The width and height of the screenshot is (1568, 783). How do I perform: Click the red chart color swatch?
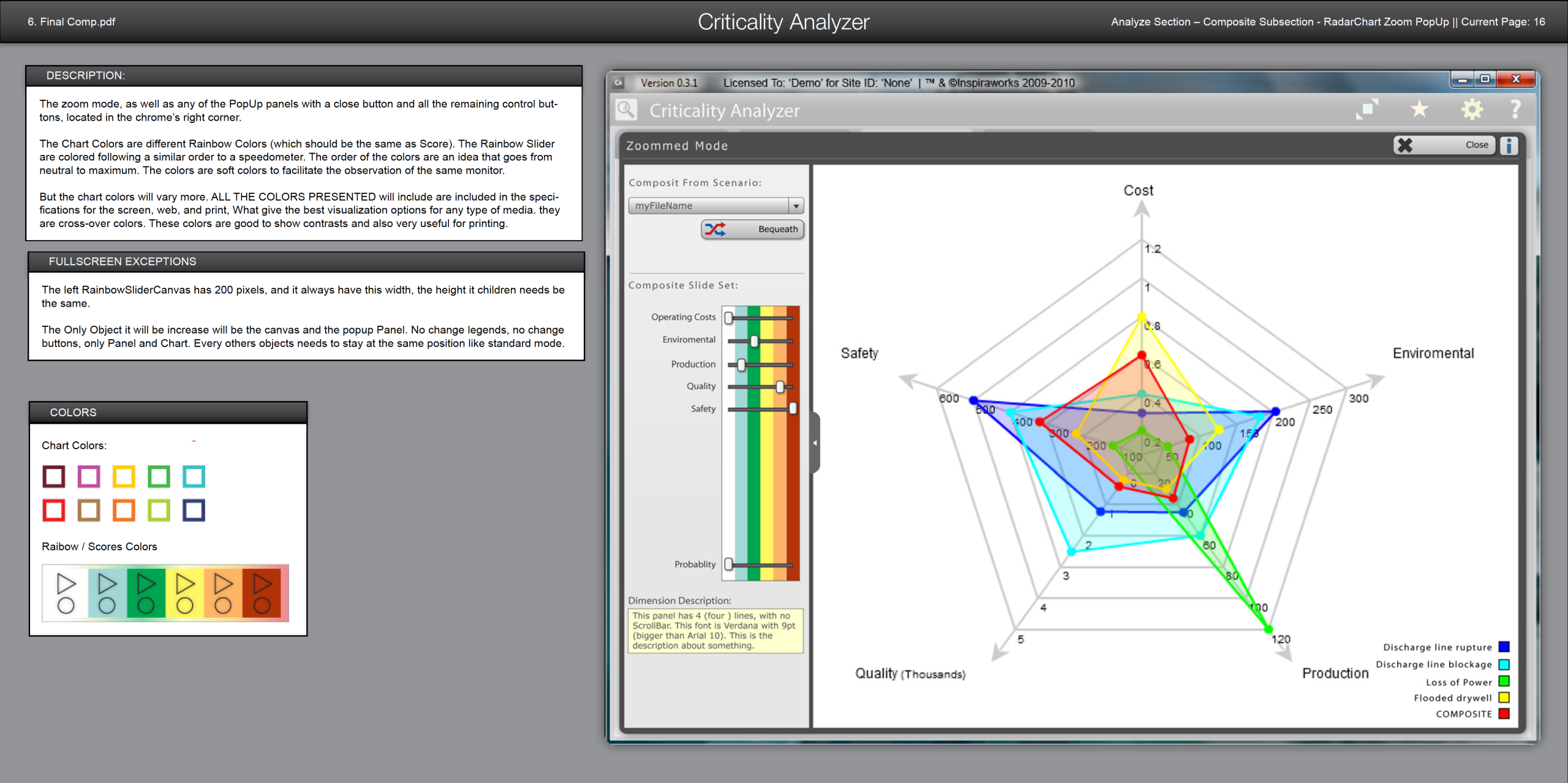(54, 510)
